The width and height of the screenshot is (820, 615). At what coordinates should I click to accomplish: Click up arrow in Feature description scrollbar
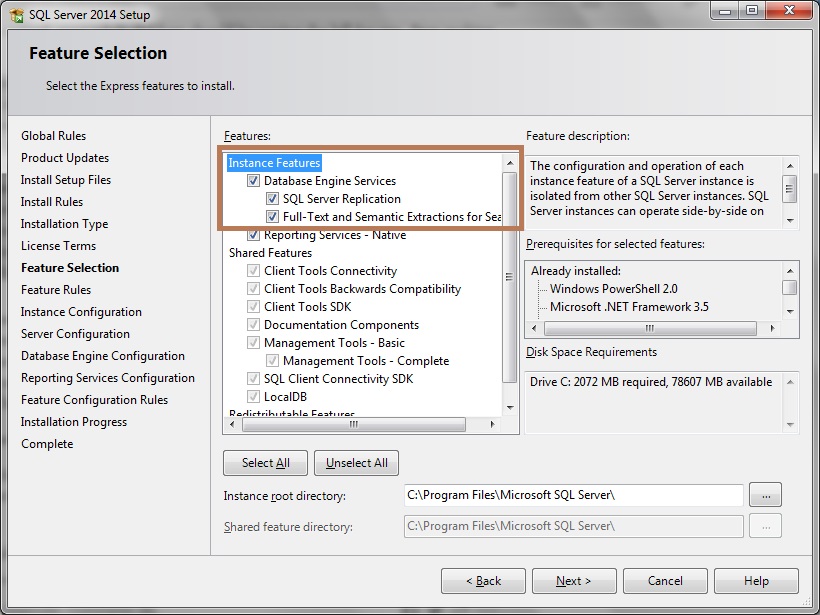click(x=790, y=166)
